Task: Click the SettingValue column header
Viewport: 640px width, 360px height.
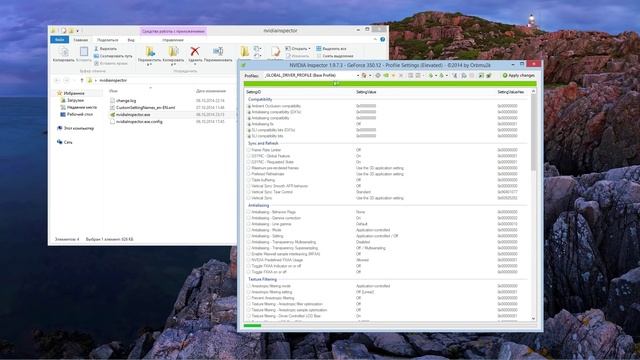Action: click(366, 92)
